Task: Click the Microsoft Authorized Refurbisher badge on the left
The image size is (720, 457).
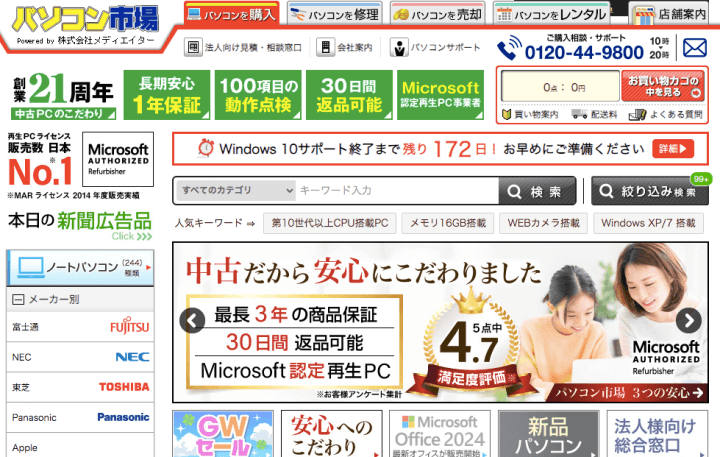Action: tap(118, 159)
